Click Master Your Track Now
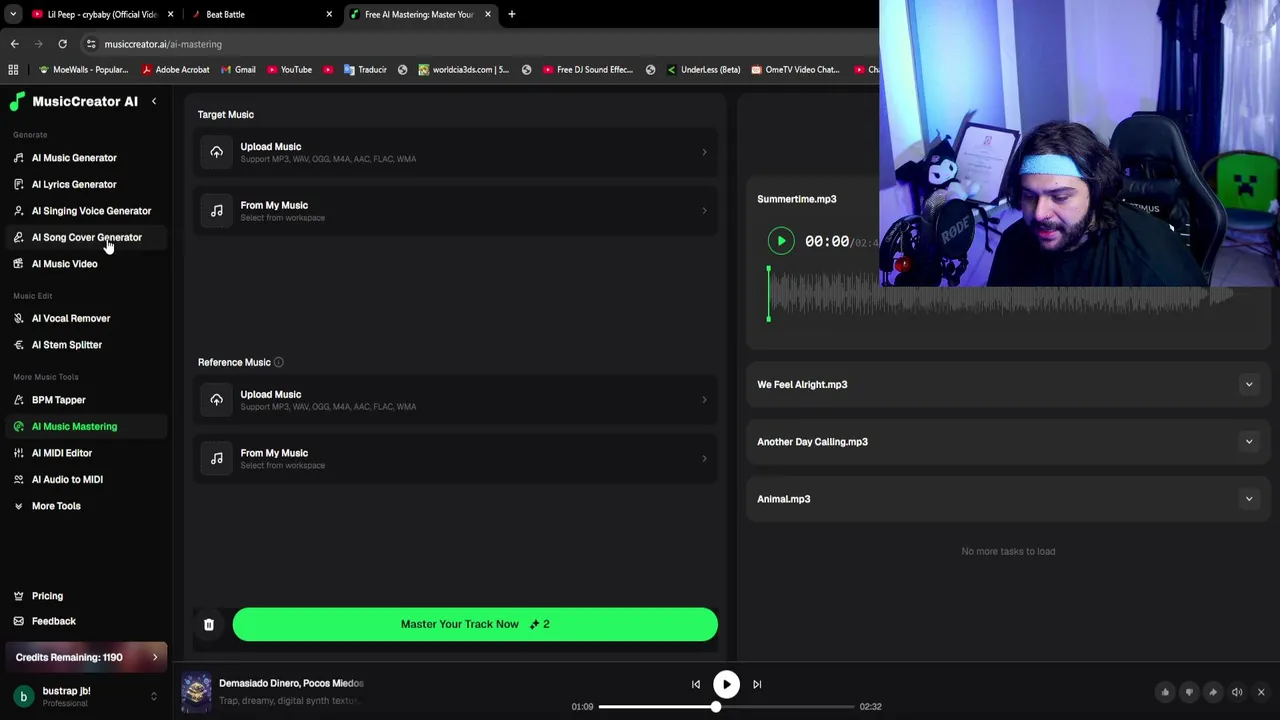 coord(475,624)
